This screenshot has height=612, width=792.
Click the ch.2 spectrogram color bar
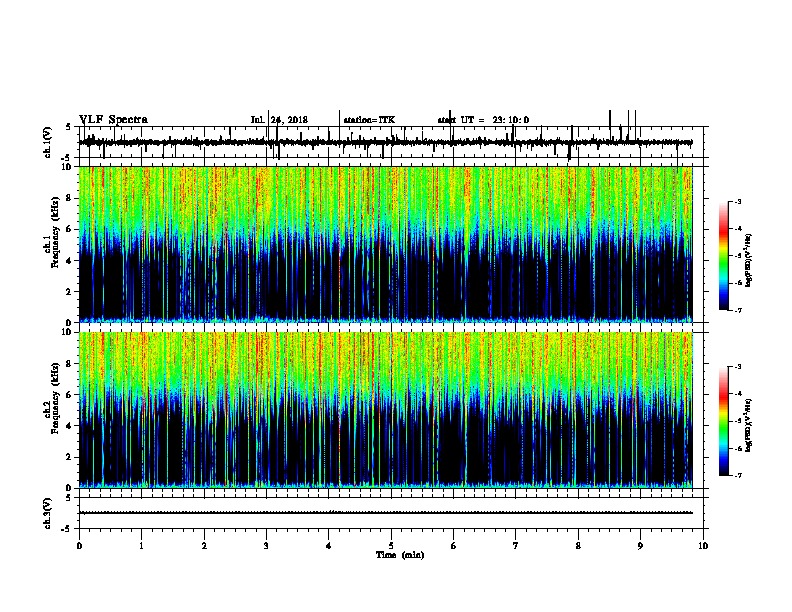pyautogui.click(x=724, y=421)
